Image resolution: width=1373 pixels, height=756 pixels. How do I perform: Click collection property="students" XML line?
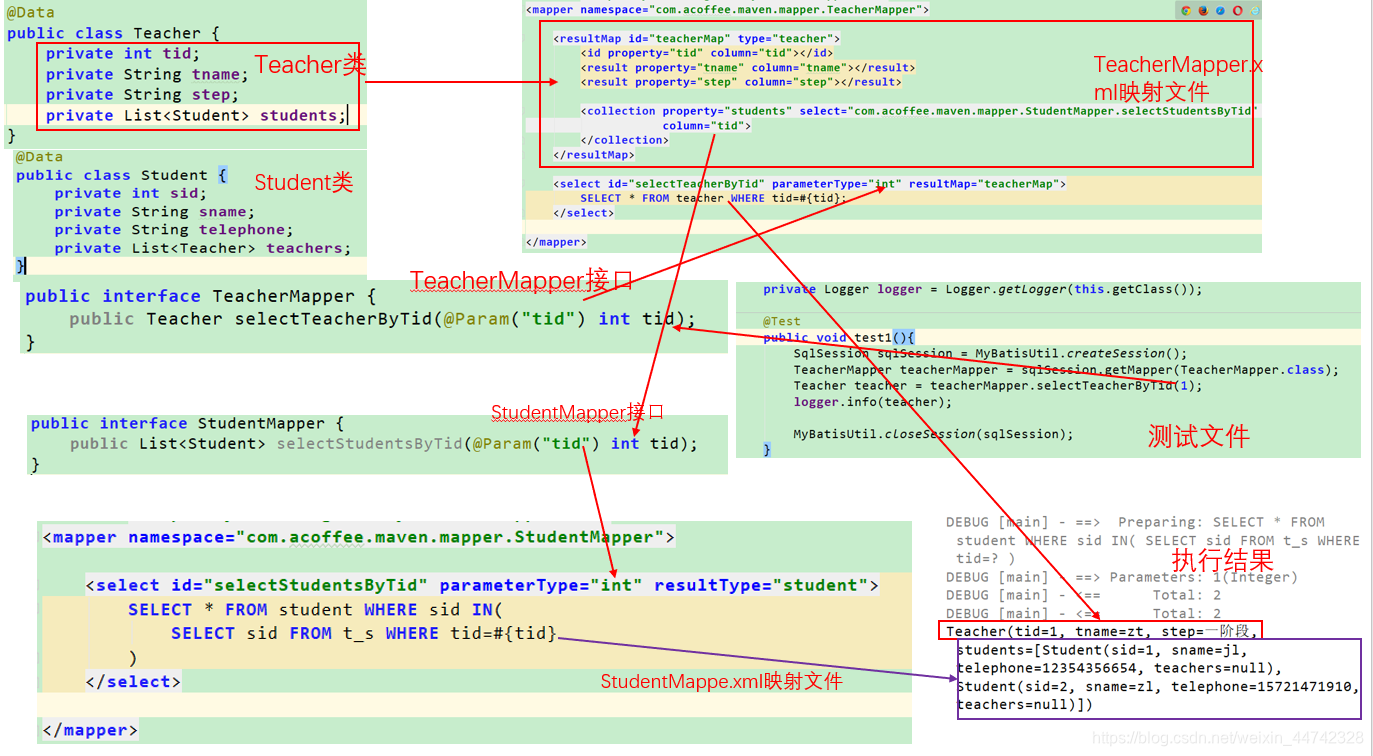[x=919, y=111]
